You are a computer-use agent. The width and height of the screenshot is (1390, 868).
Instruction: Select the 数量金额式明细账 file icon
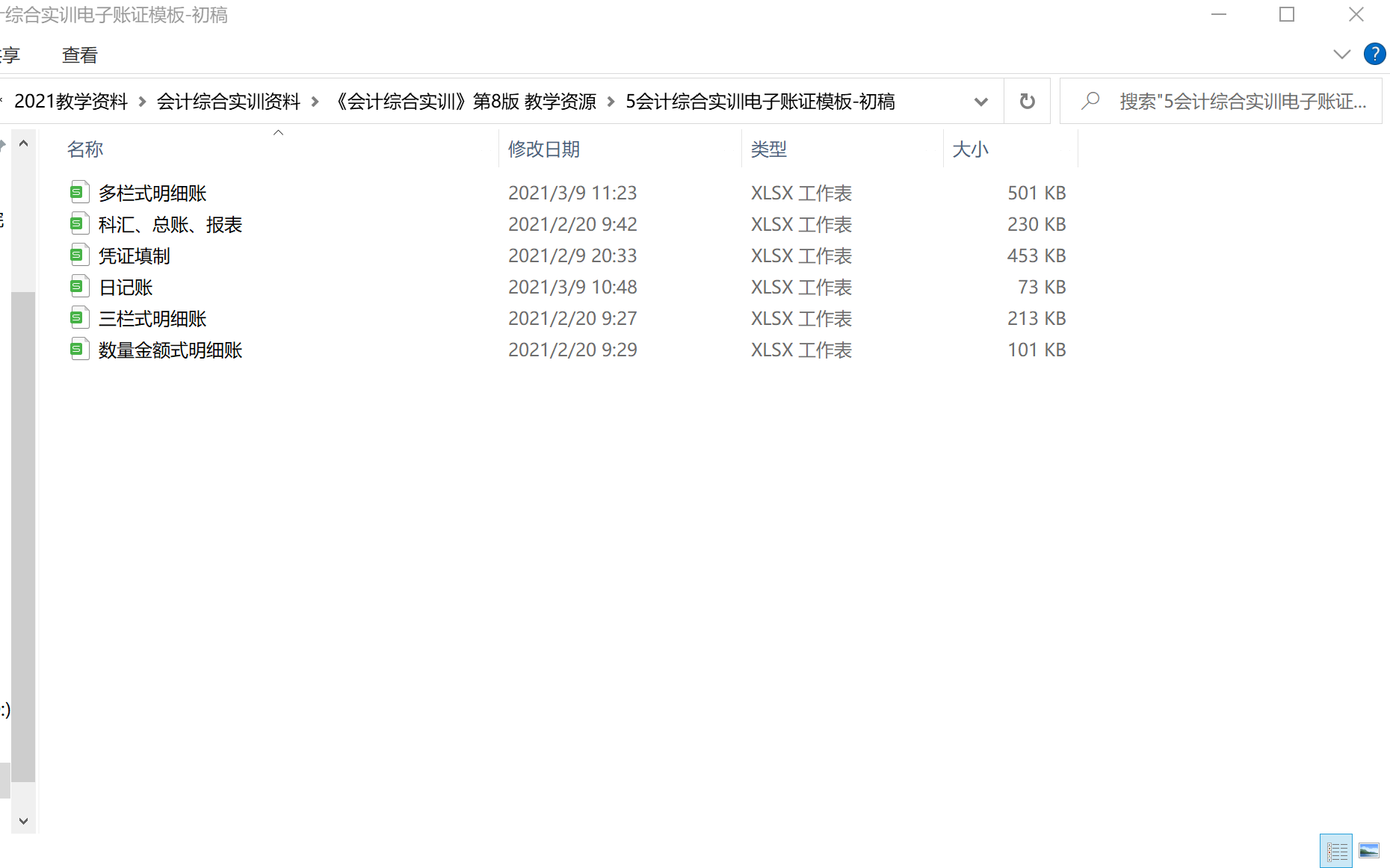point(78,350)
